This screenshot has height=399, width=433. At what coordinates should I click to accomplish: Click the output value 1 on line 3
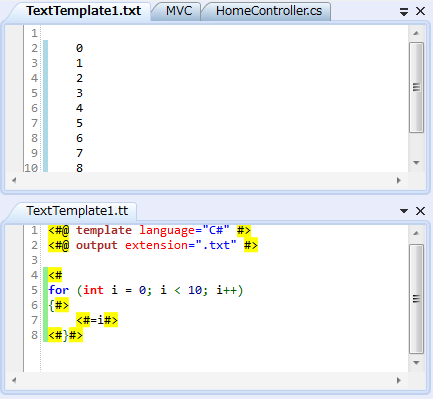(x=79, y=63)
